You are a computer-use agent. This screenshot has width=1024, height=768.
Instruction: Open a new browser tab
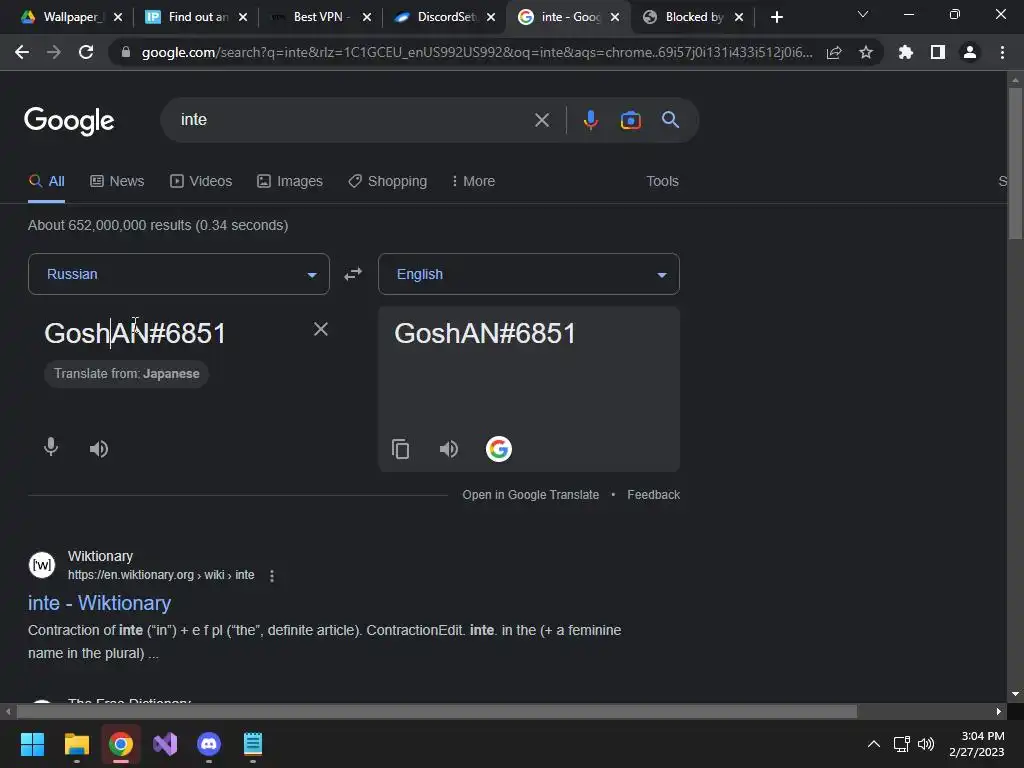coord(776,17)
